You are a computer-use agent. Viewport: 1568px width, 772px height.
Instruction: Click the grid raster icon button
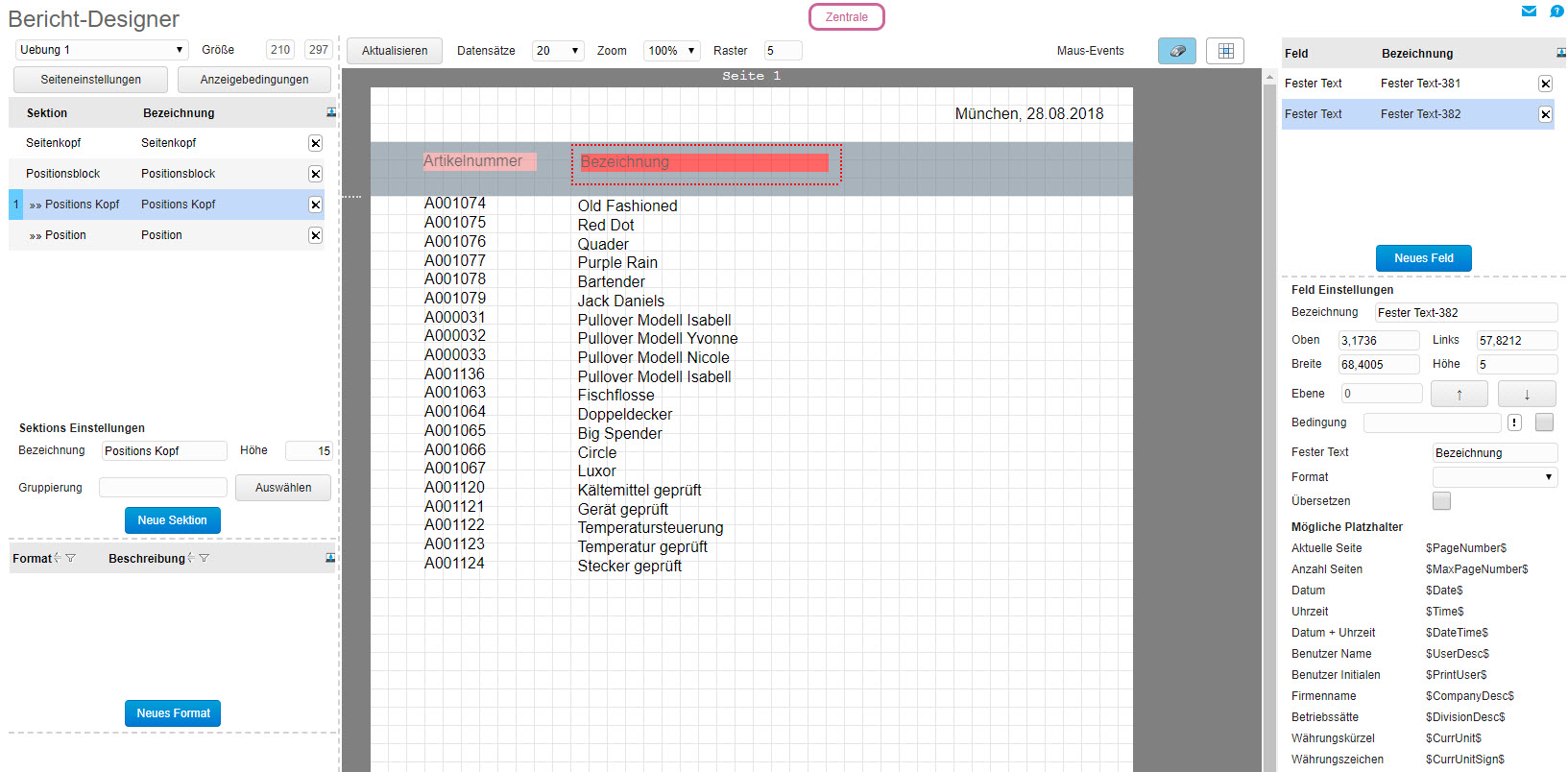coord(1225,51)
